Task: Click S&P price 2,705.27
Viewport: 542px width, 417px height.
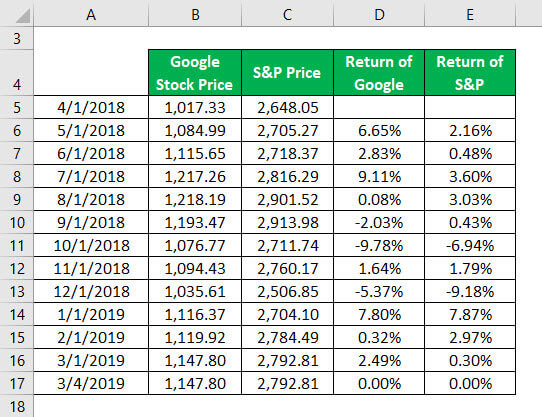Action: coord(287,130)
